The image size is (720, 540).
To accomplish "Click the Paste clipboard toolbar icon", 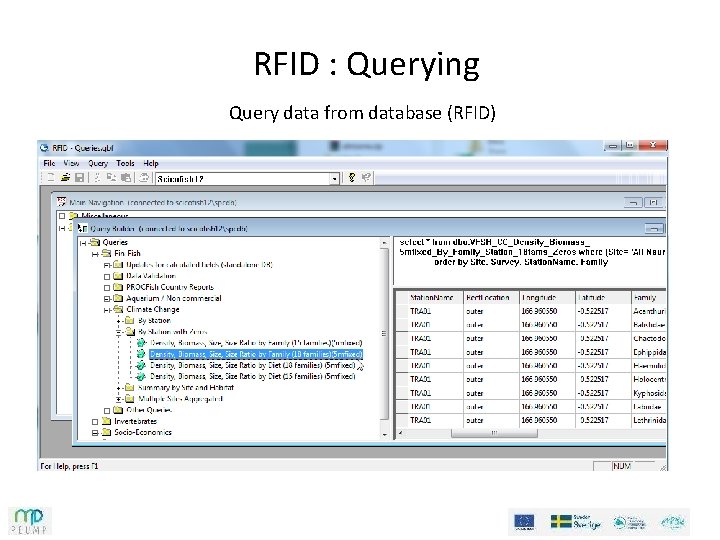I will (x=126, y=178).
